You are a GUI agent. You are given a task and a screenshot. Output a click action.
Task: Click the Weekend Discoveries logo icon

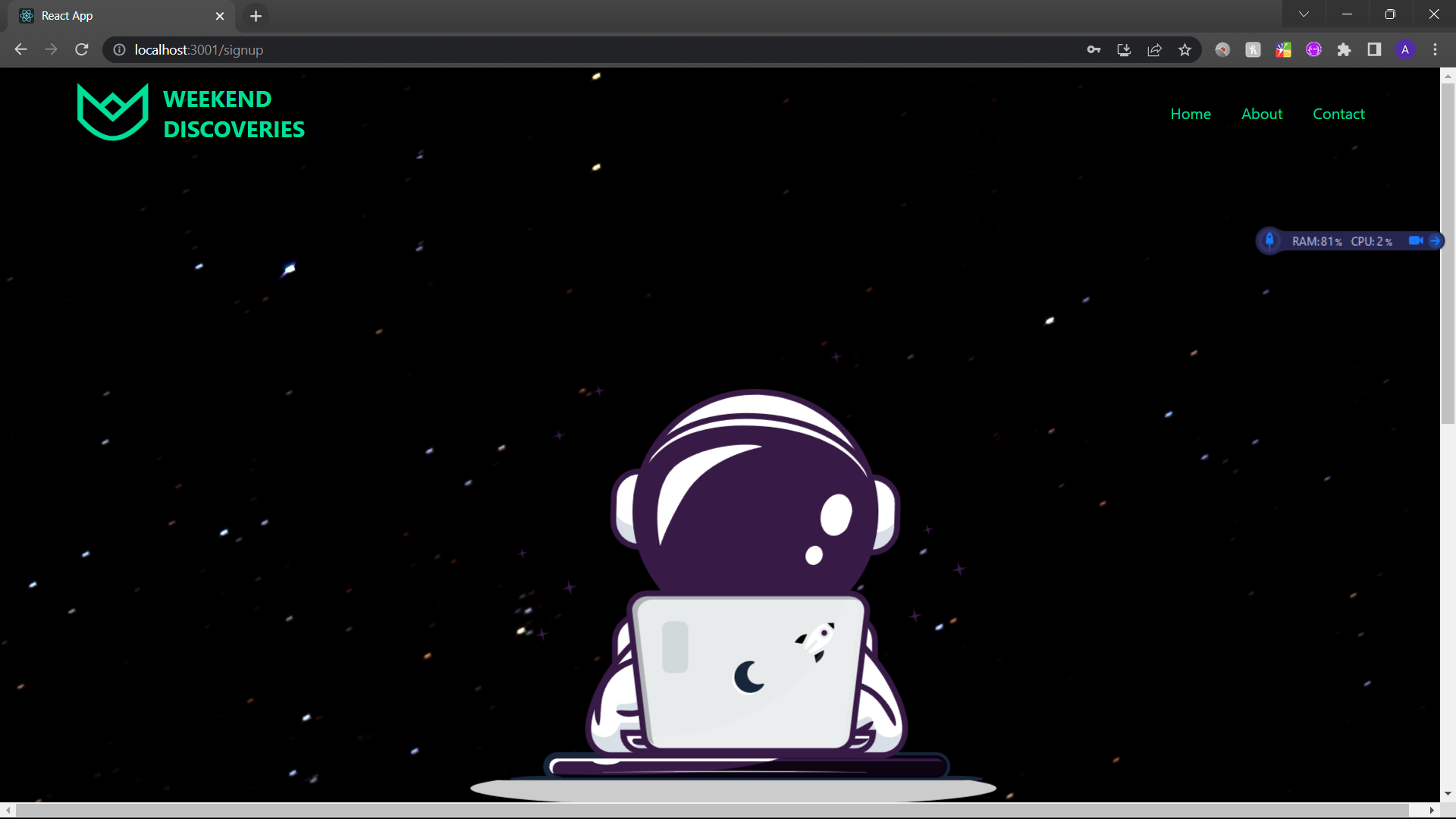point(113,112)
